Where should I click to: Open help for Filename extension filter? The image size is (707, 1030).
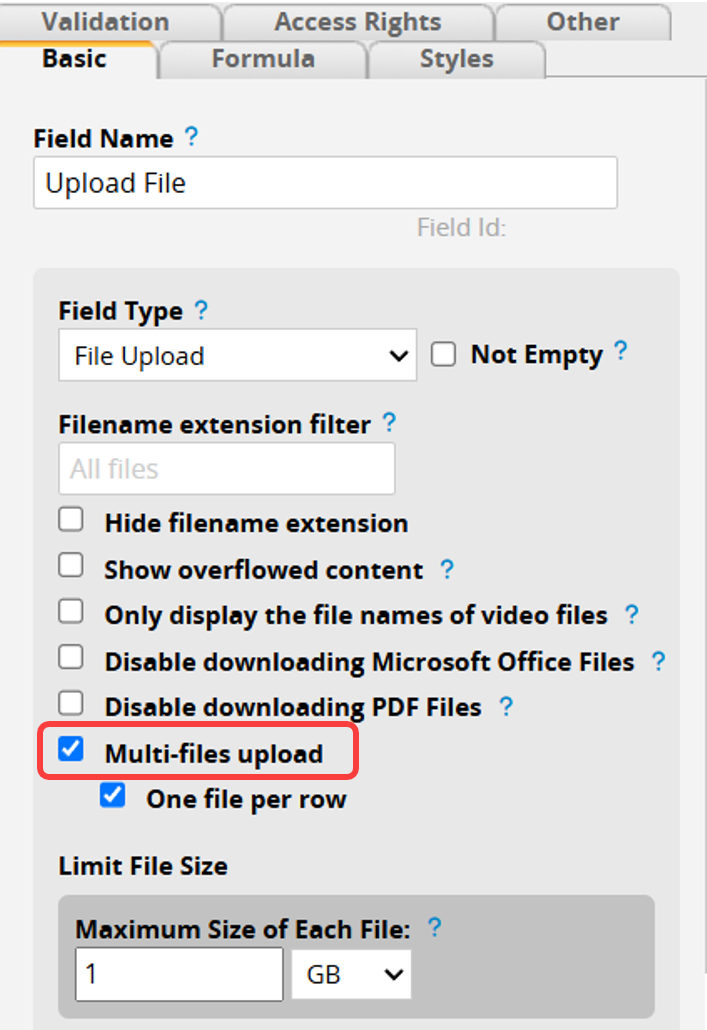[389, 422]
